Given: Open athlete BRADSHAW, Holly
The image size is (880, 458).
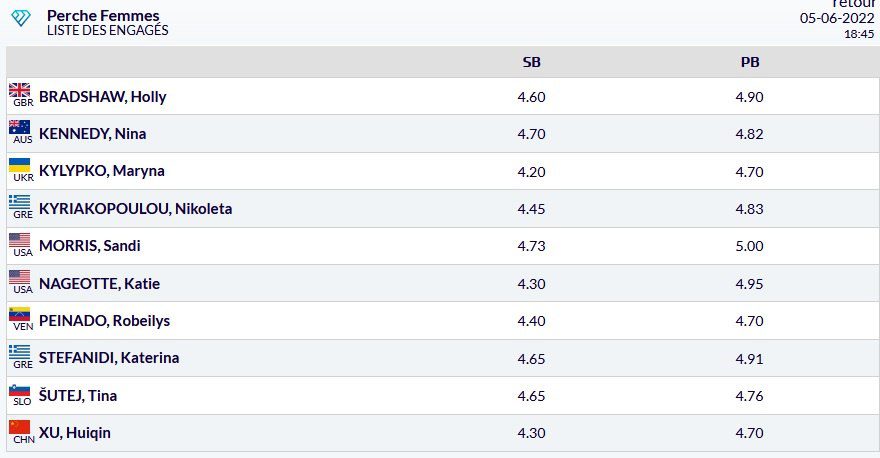Looking at the screenshot, I should coord(103,97).
